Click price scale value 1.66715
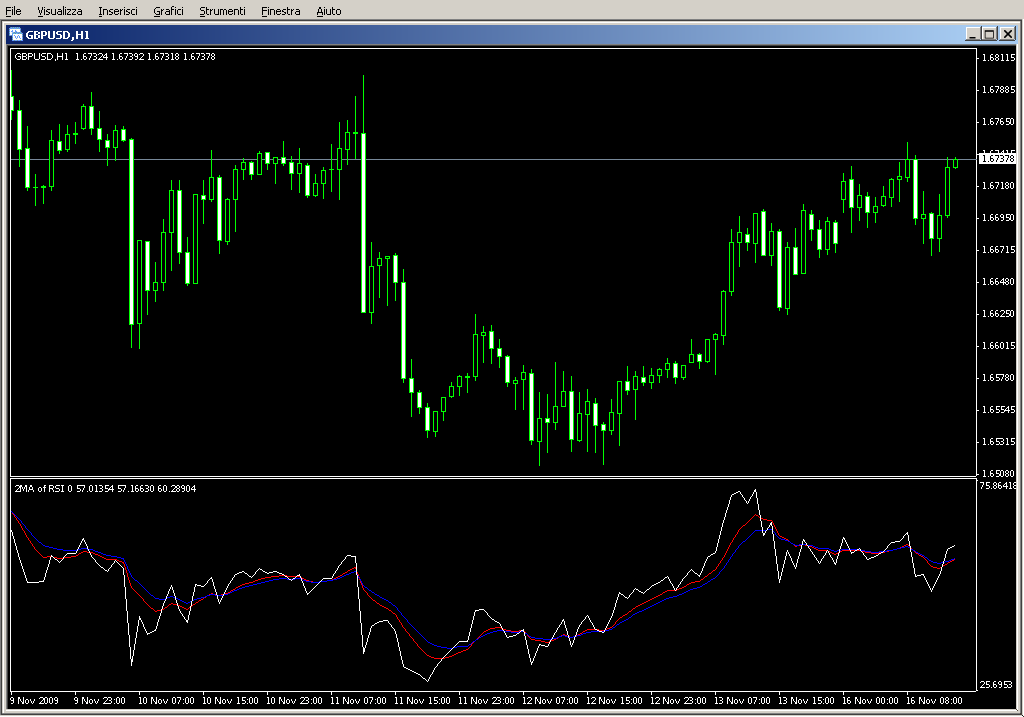1024x717 pixels. 999,249
